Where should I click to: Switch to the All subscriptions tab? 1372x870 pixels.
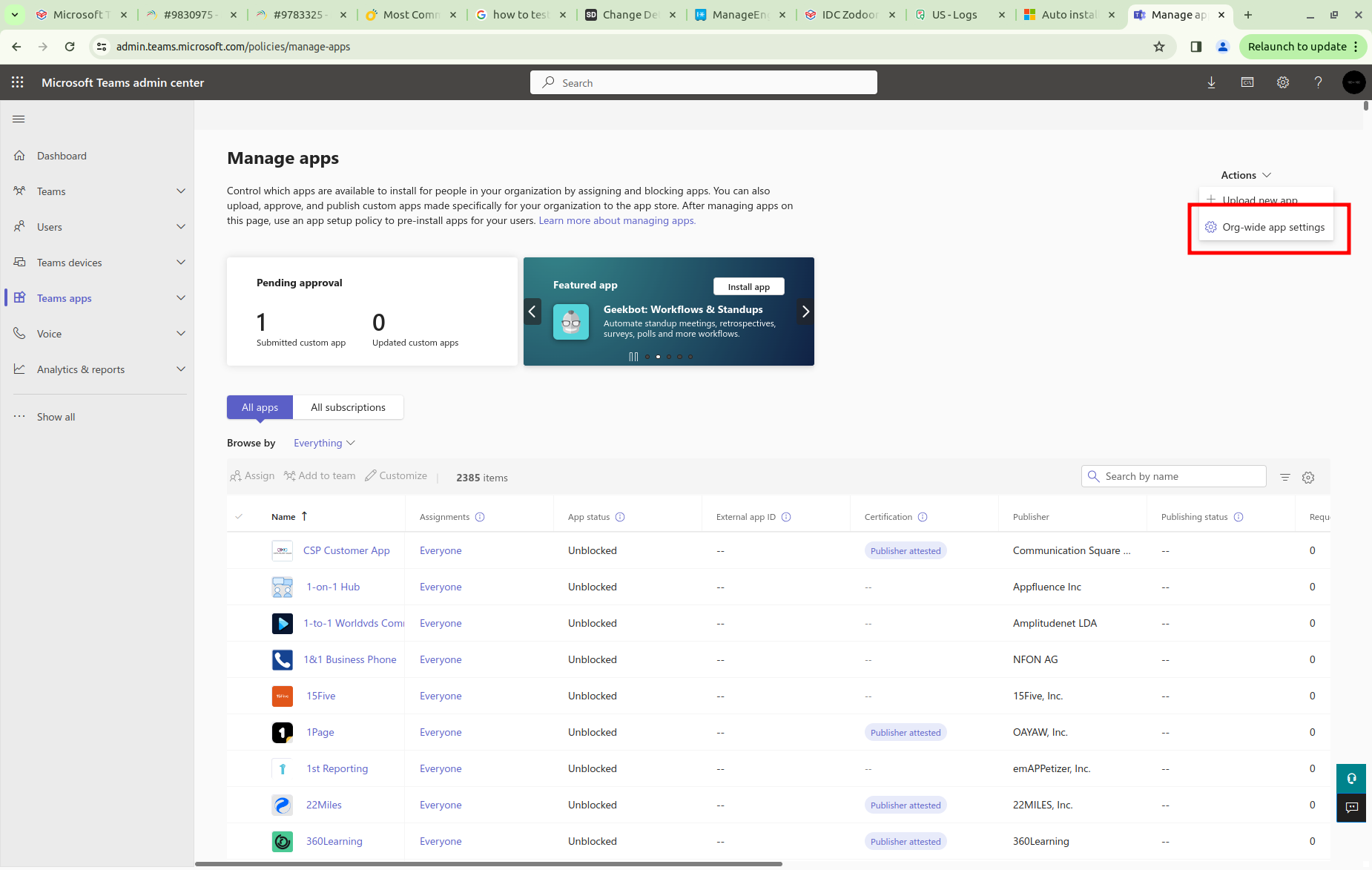click(348, 407)
